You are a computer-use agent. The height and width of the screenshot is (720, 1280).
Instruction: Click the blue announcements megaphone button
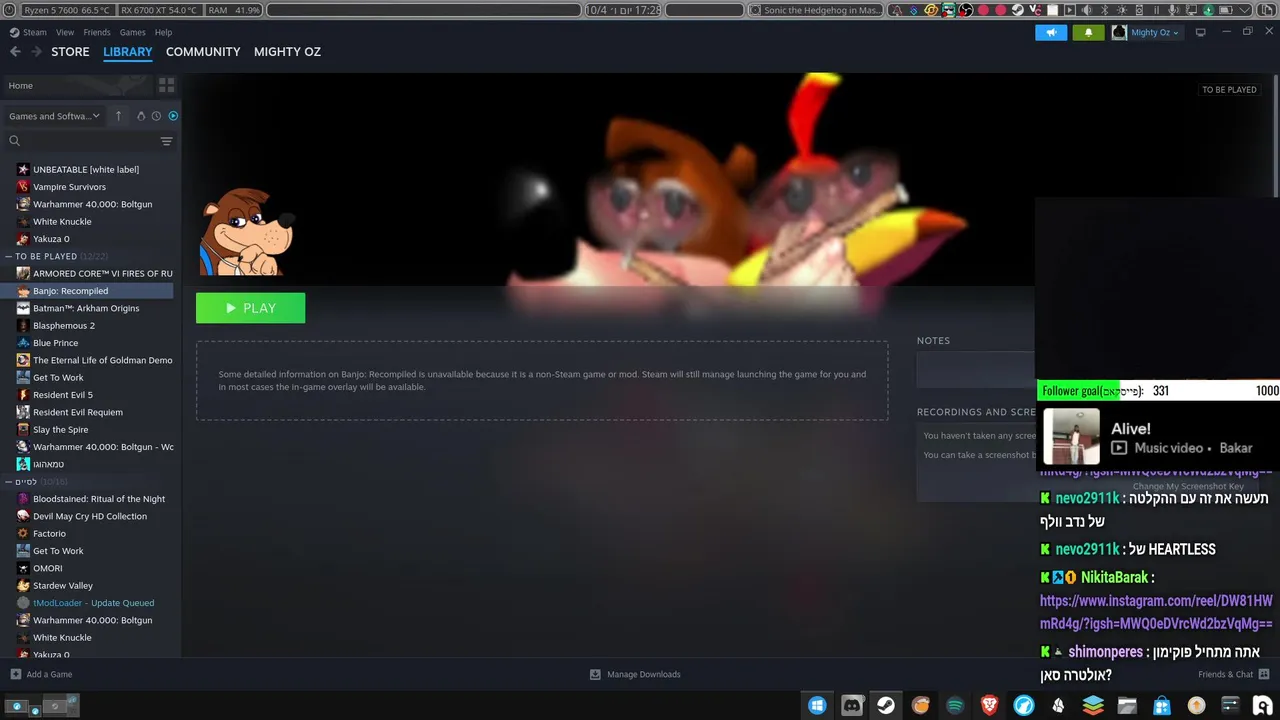point(1051,32)
